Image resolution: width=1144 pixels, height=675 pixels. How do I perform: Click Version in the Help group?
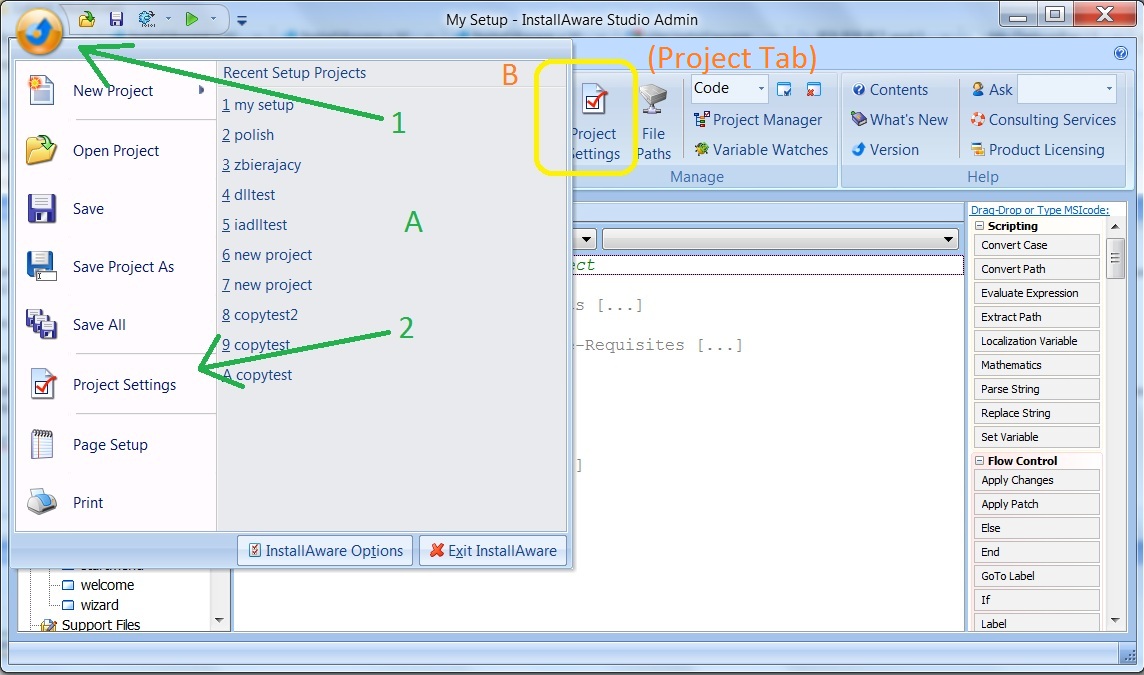click(x=885, y=150)
